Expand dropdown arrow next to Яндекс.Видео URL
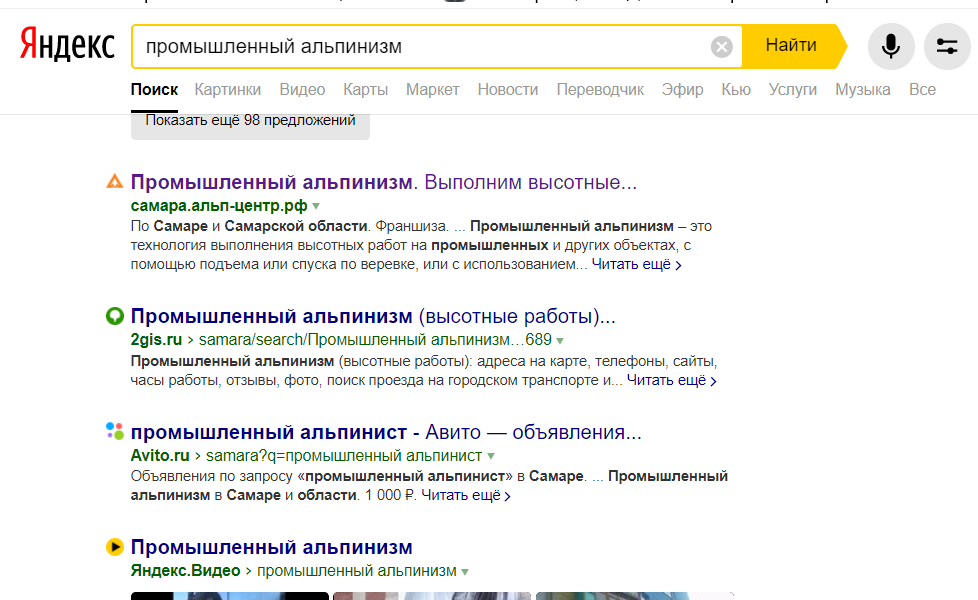Screen dimensions: 978x600 pos(465,571)
